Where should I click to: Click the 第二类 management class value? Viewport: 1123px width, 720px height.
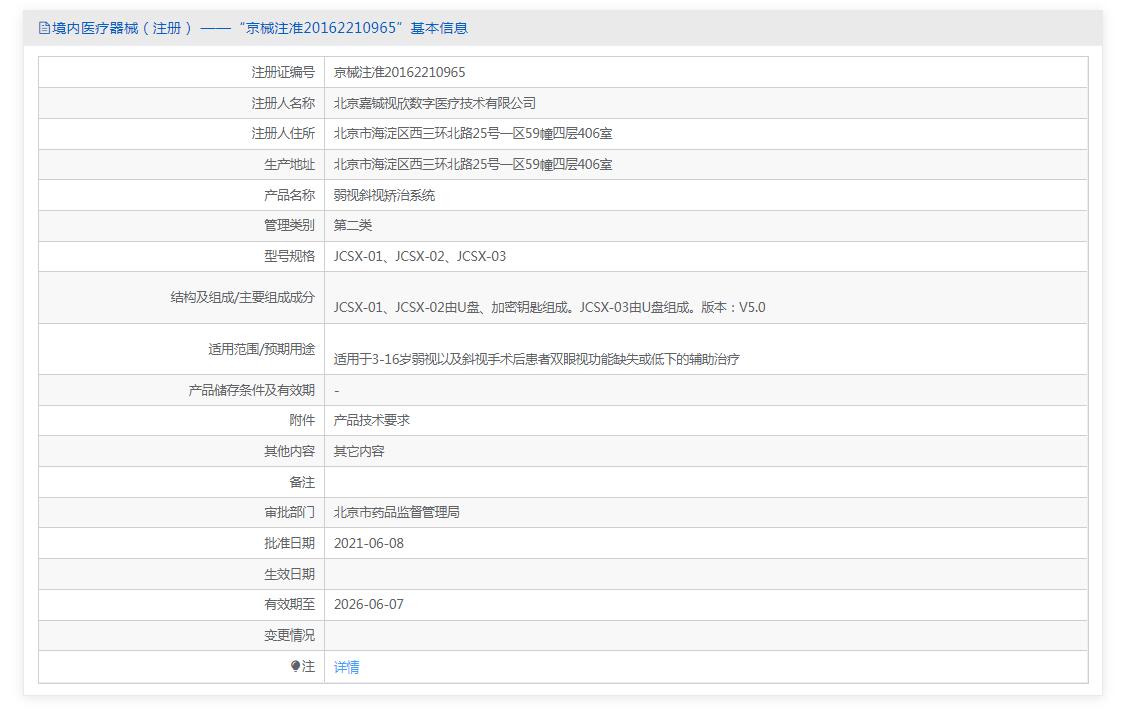click(x=352, y=225)
